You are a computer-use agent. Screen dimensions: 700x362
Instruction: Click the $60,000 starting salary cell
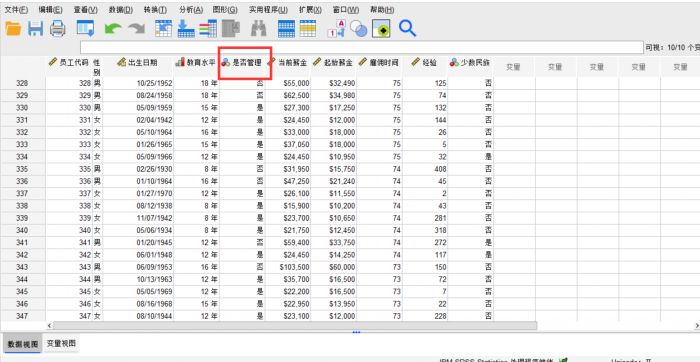point(333,267)
